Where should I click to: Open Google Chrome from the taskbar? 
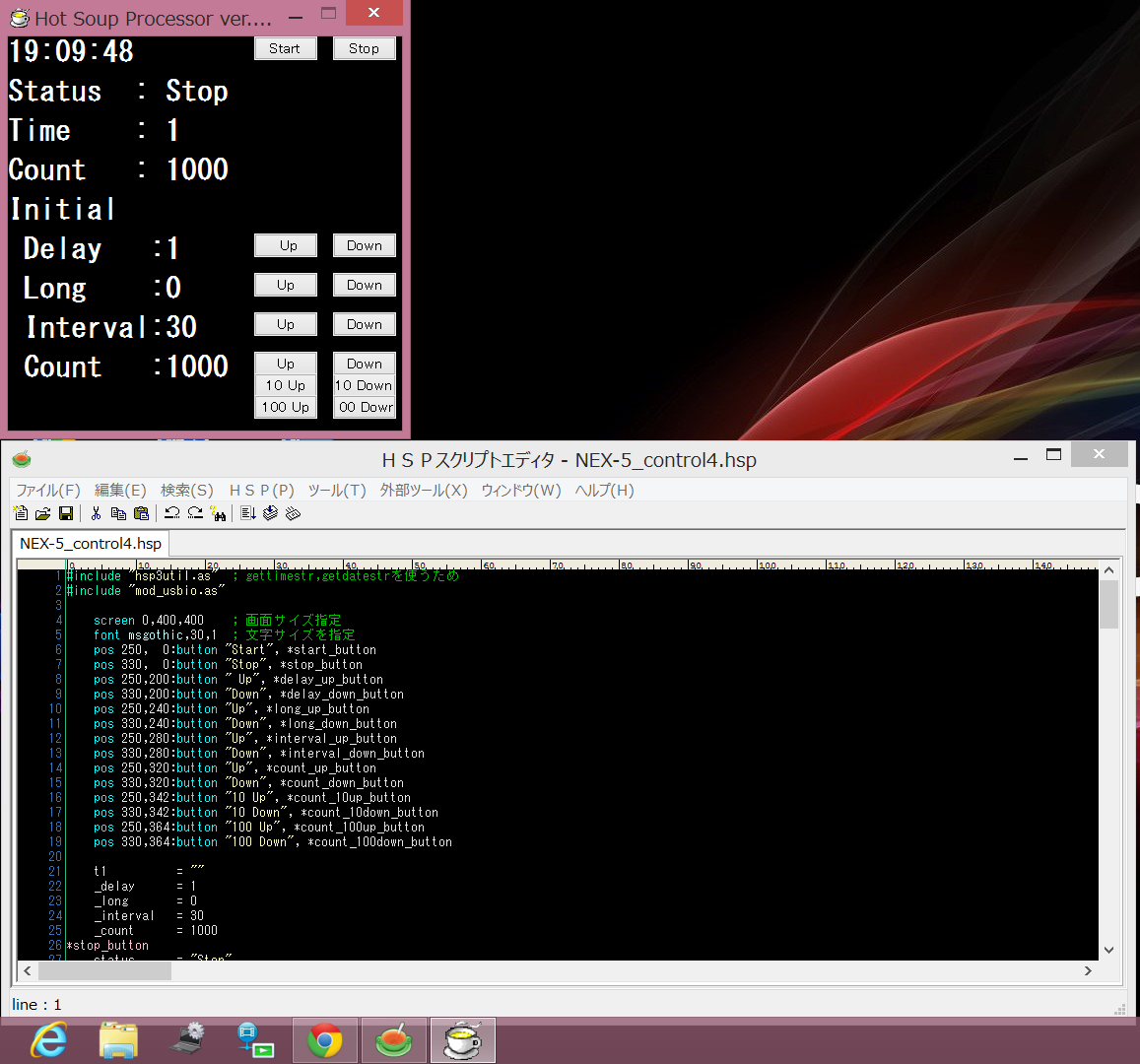click(325, 1040)
